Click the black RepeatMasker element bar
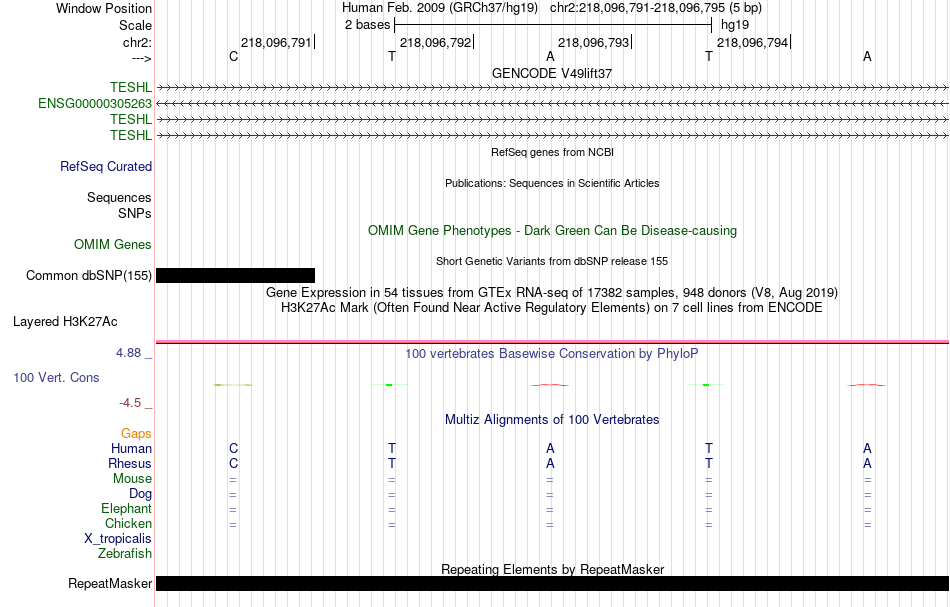Viewport: 950px width, 607px height. (x=553, y=583)
